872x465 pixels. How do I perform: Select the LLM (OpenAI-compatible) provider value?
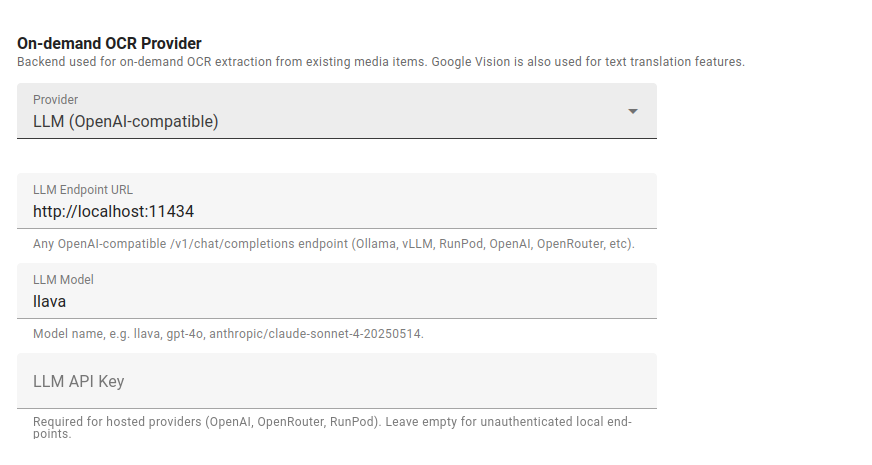(126, 122)
